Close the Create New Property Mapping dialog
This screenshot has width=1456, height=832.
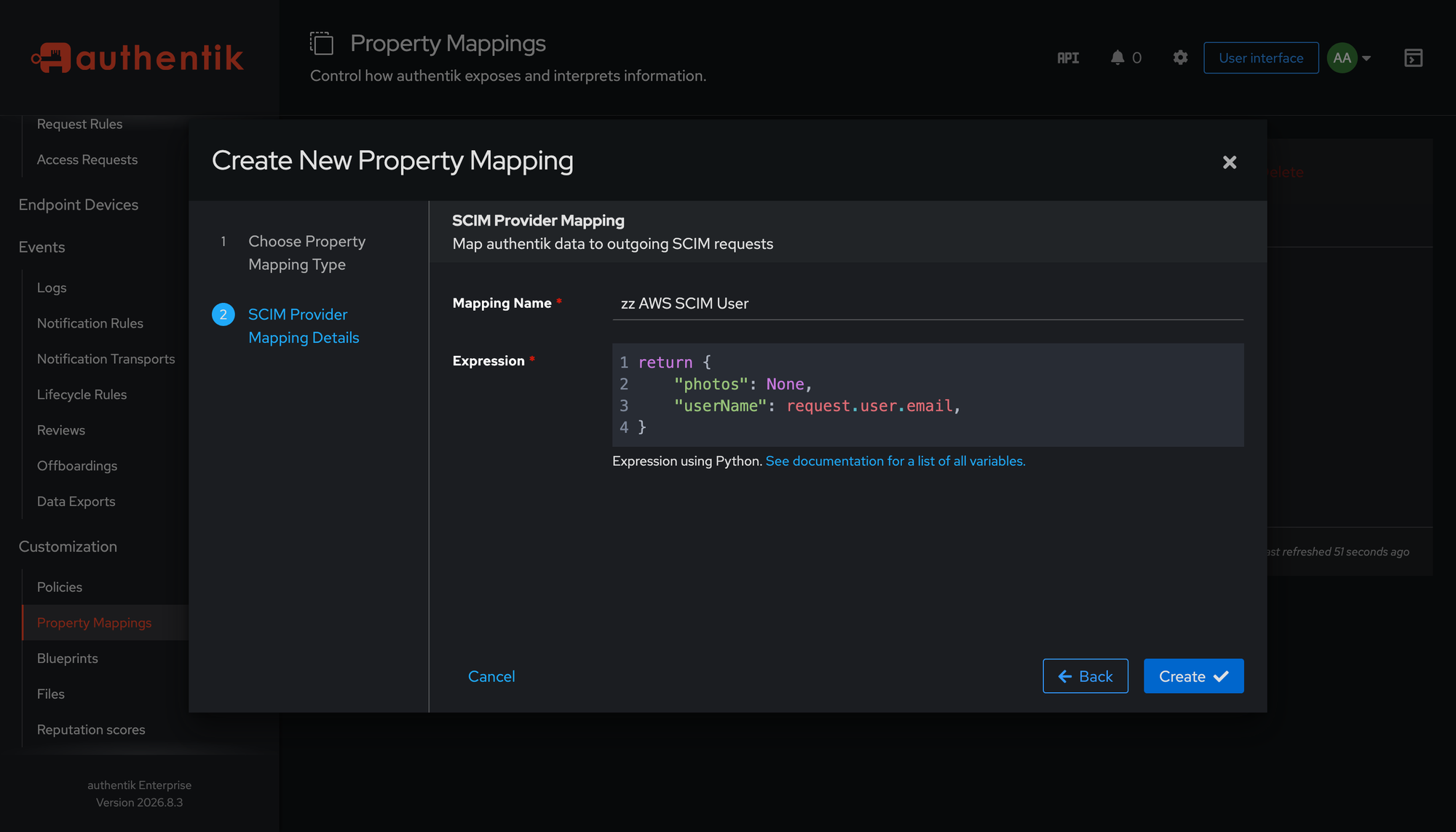pos(1230,162)
